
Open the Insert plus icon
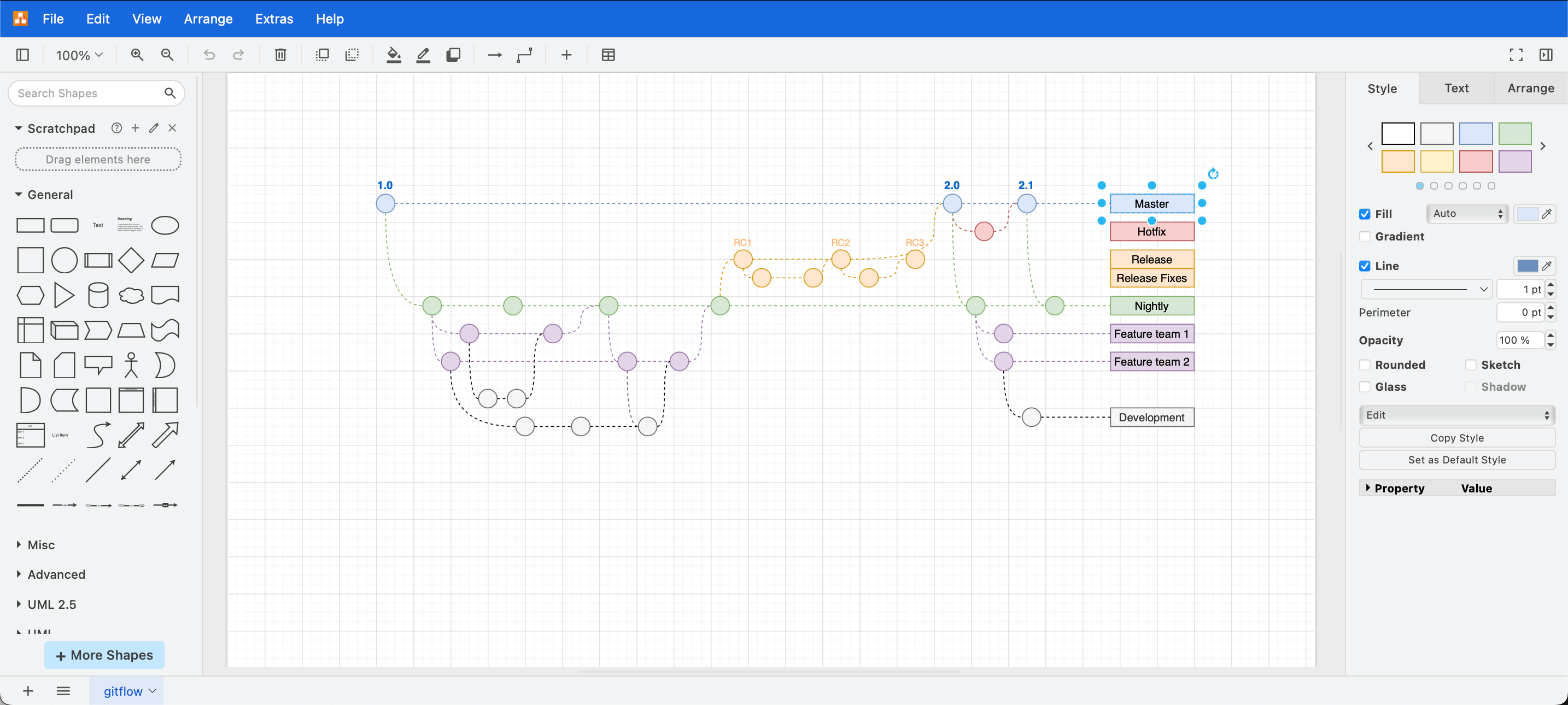coord(567,55)
